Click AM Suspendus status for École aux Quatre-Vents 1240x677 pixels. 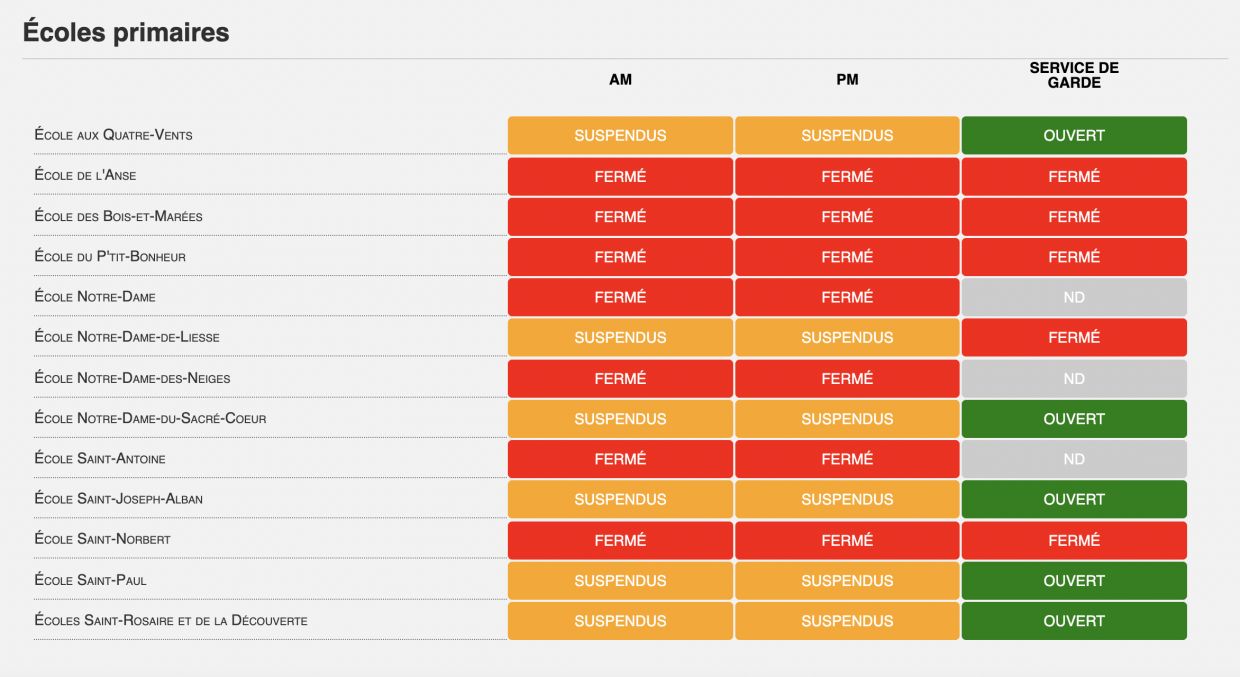click(620, 135)
